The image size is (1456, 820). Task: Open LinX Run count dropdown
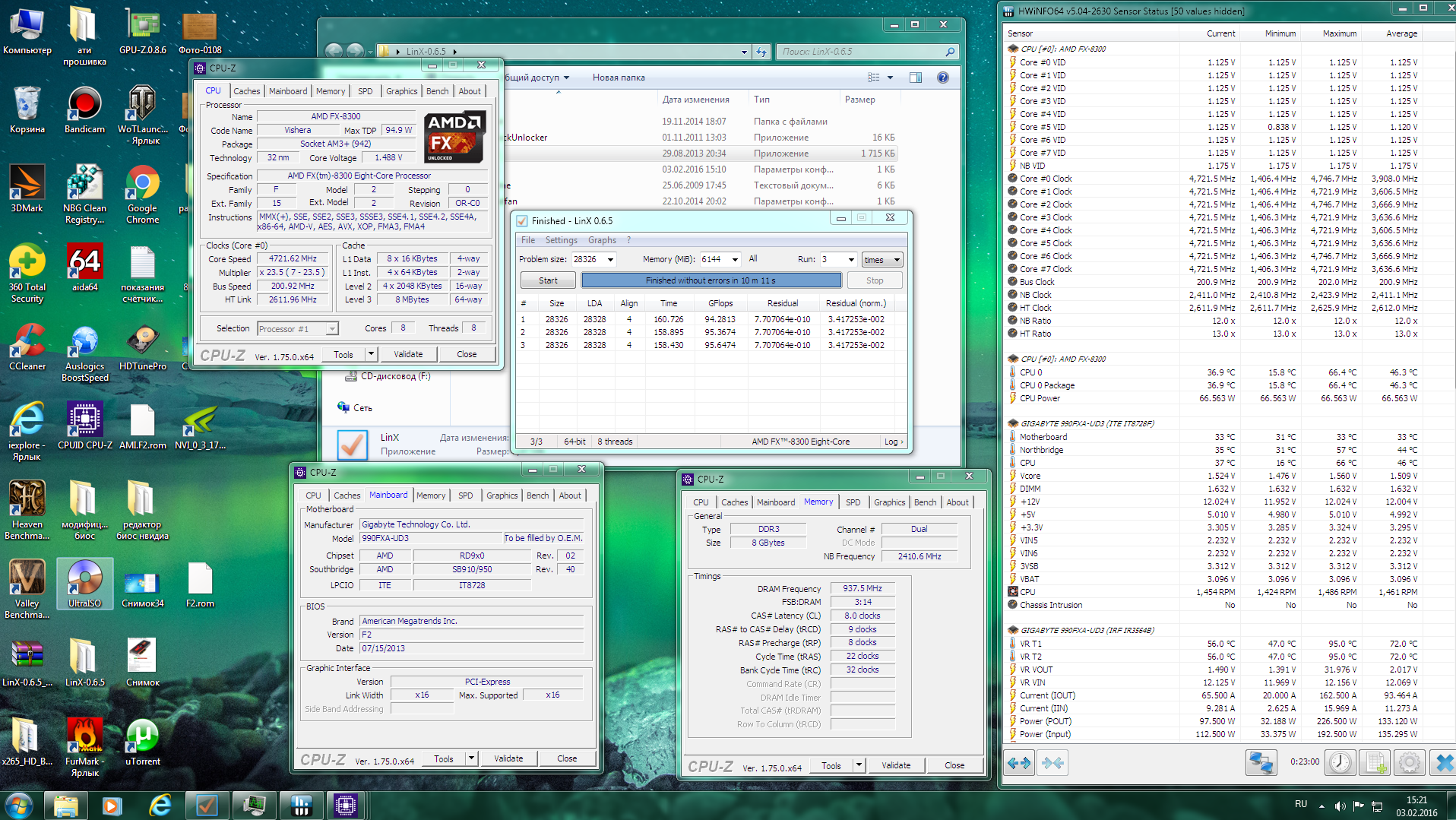[x=851, y=260]
